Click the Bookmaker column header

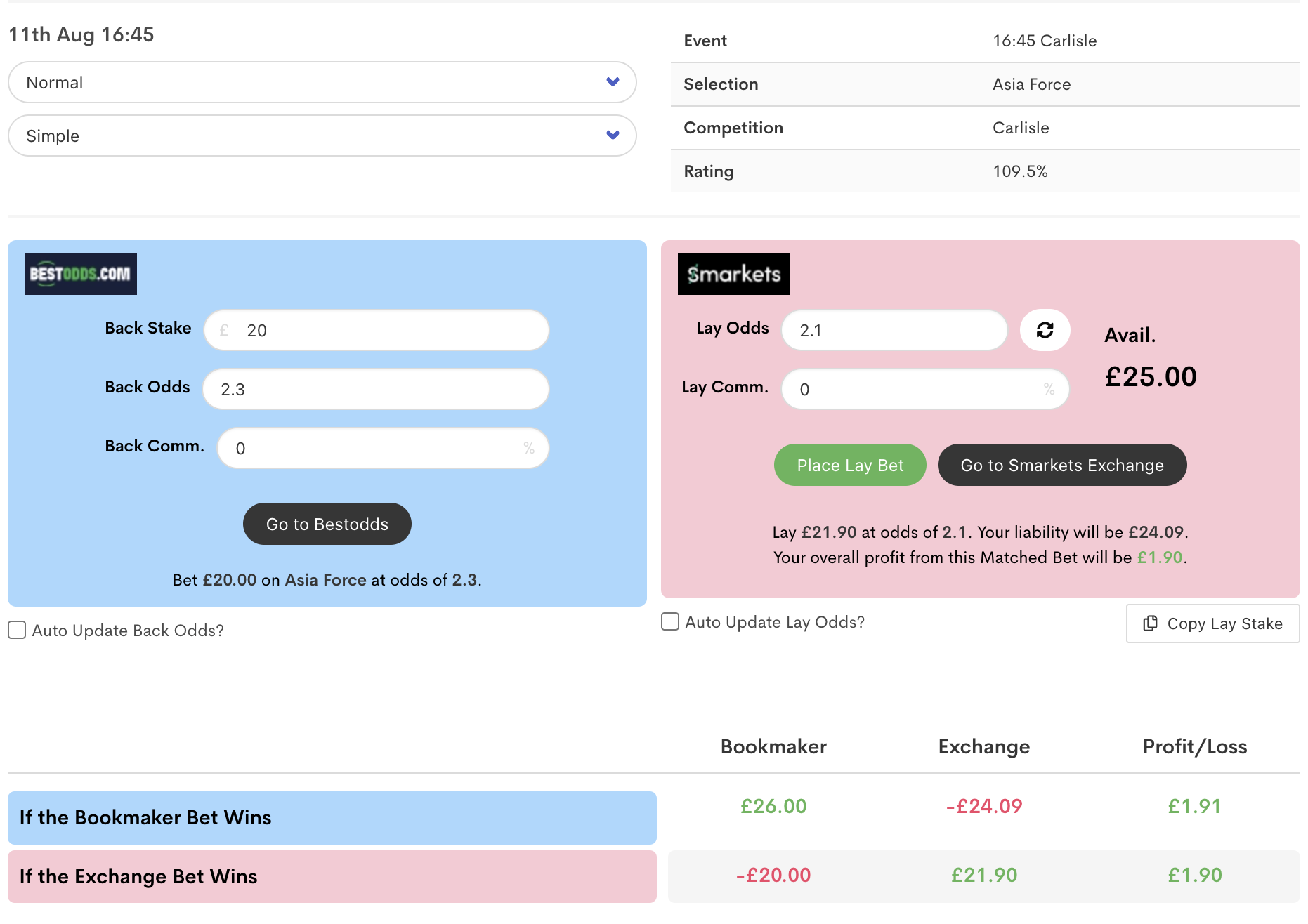(773, 746)
